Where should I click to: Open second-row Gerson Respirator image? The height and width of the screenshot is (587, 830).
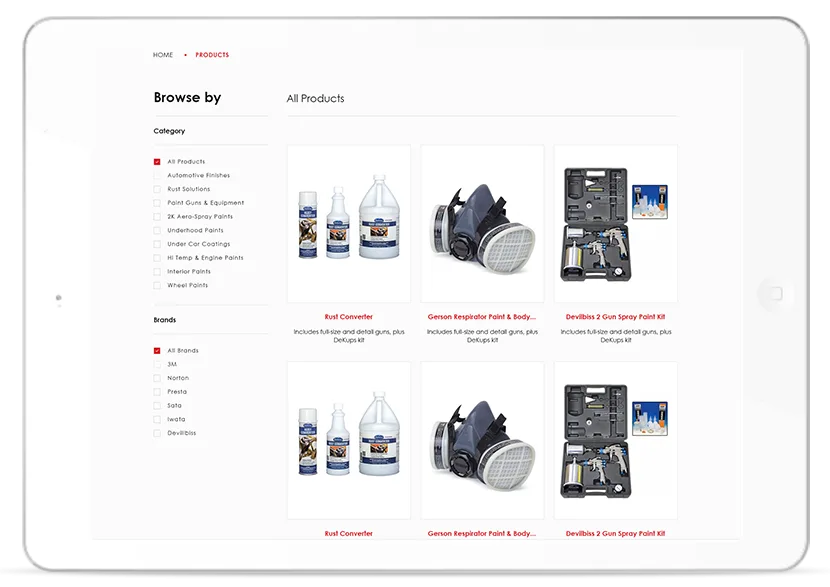tap(482, 440)
